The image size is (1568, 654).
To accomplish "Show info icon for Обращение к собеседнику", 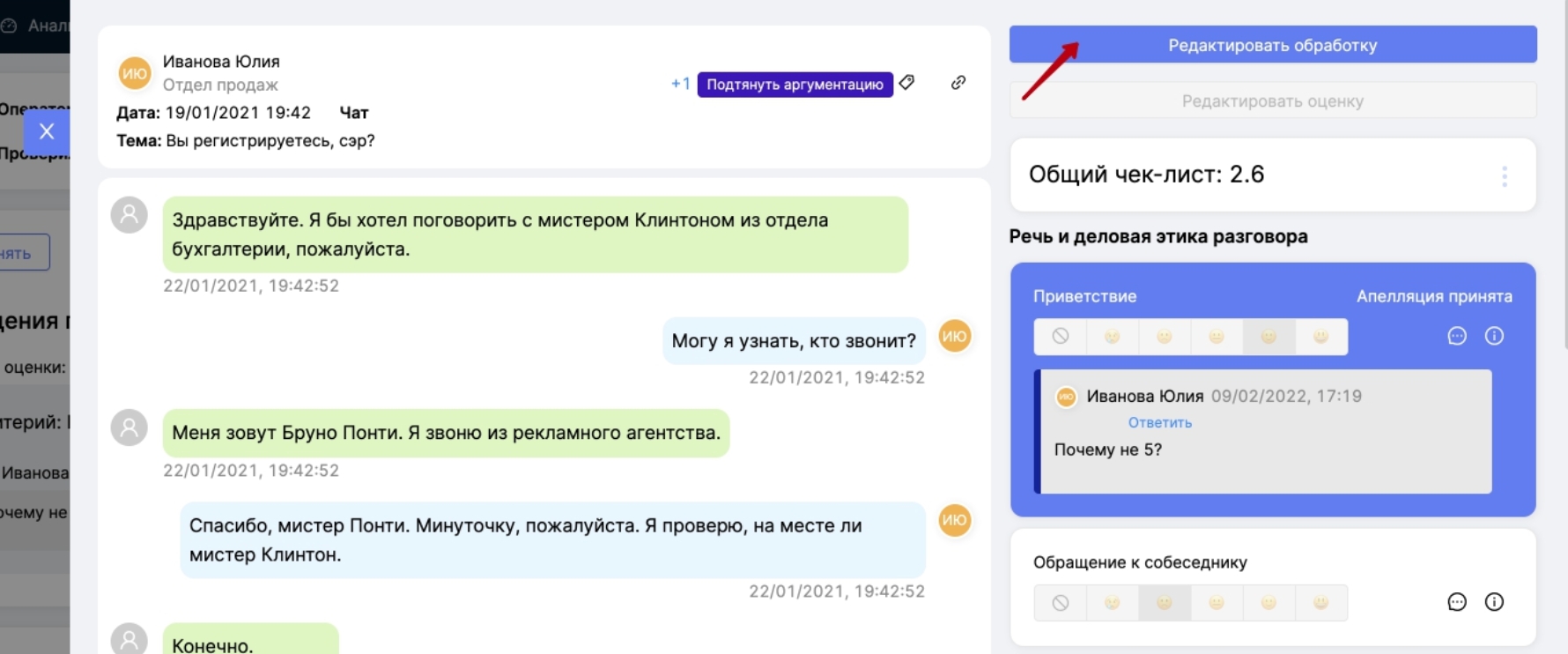I will click(1494, 602).
